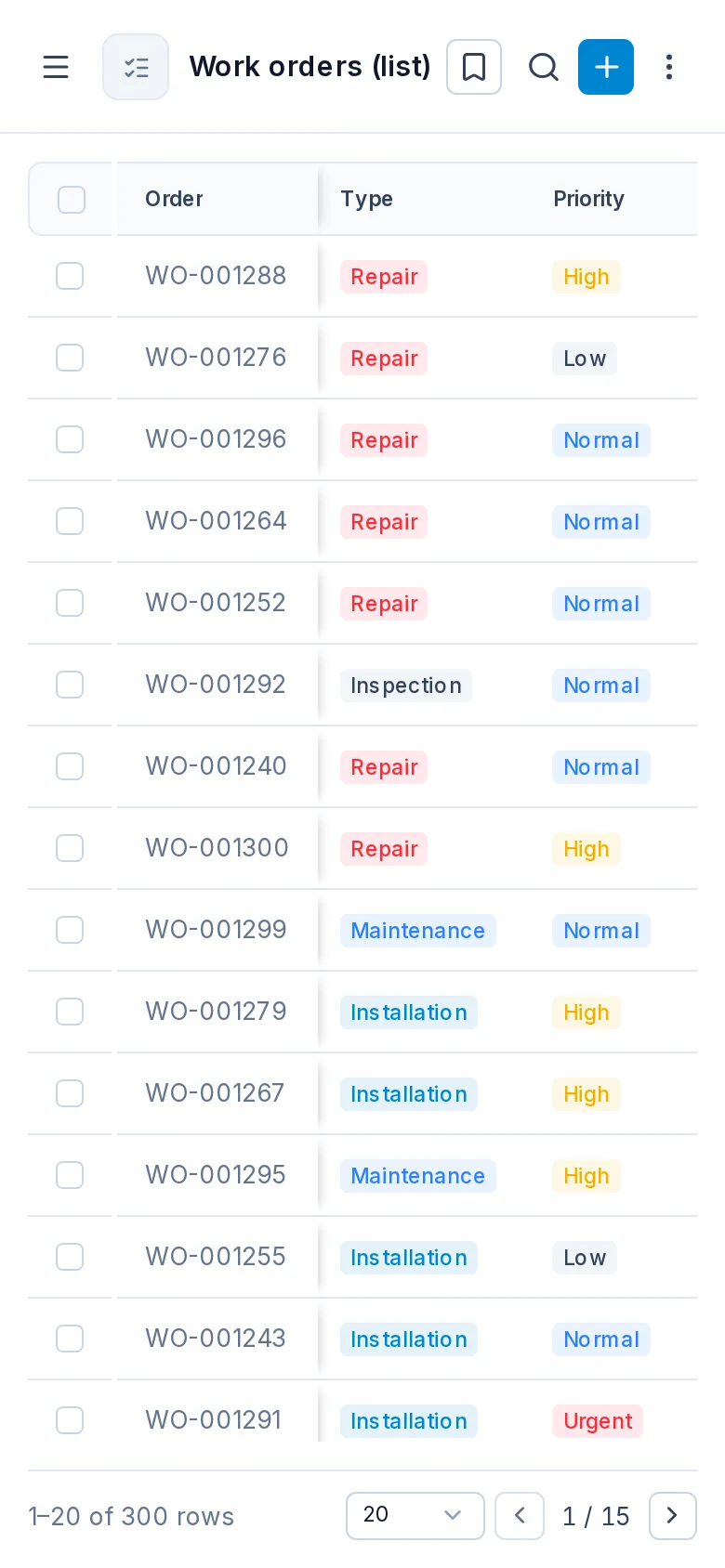Add a new work order with plus button
The height and width of the screenshot is (1568, 725).
tap(606, 67)
